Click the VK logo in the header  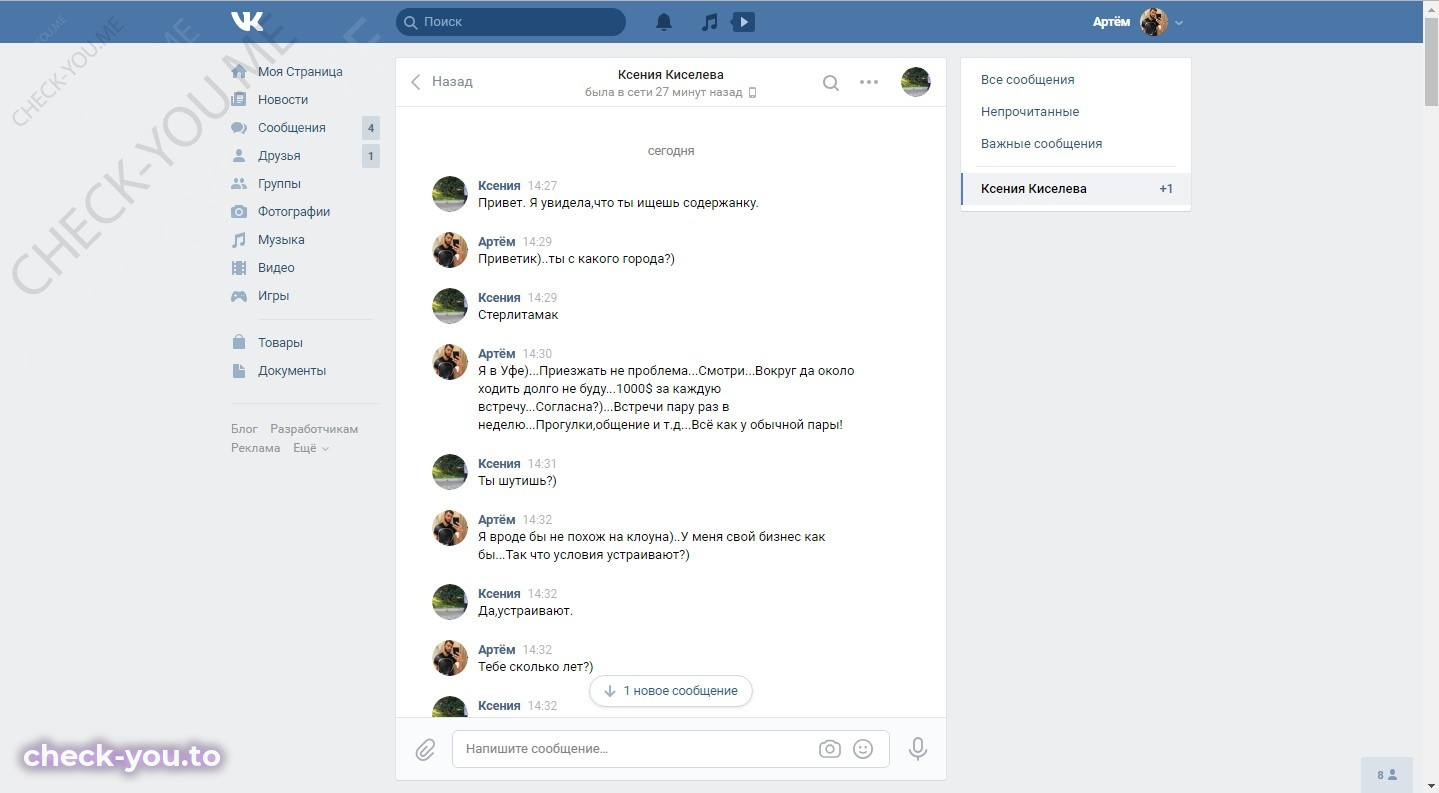click(x=247, y=21)
